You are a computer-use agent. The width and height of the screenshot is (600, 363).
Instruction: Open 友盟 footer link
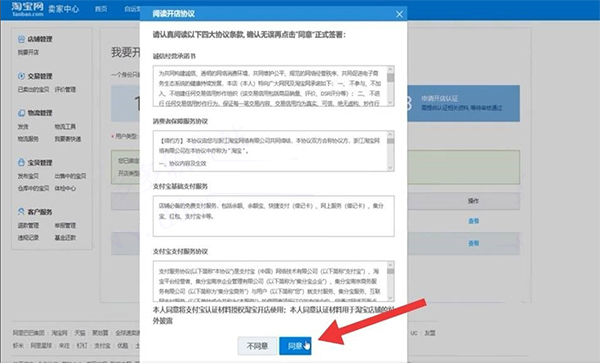(430, 333)
